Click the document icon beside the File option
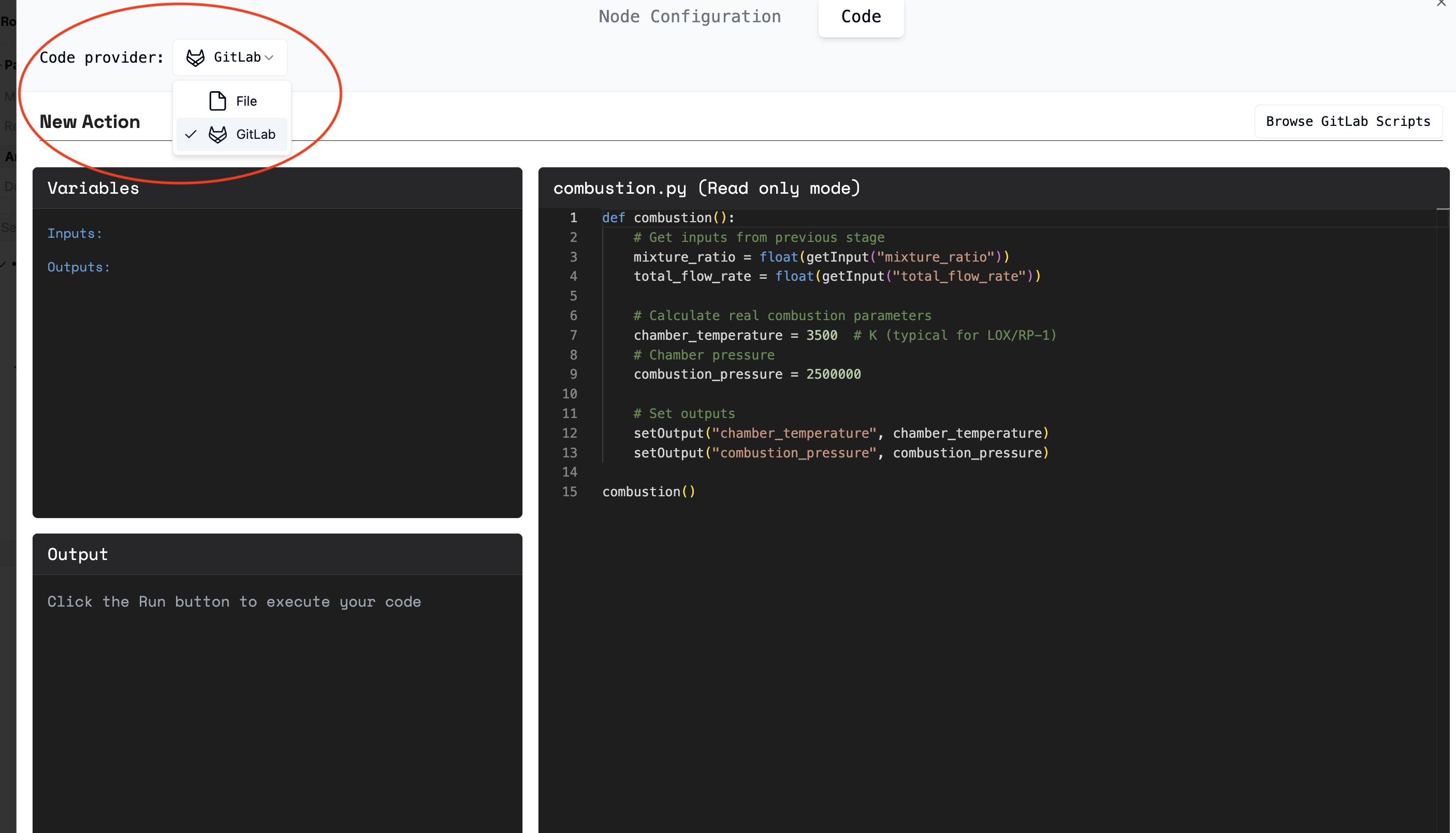1456x833 pixels. (x=217, y=101)
